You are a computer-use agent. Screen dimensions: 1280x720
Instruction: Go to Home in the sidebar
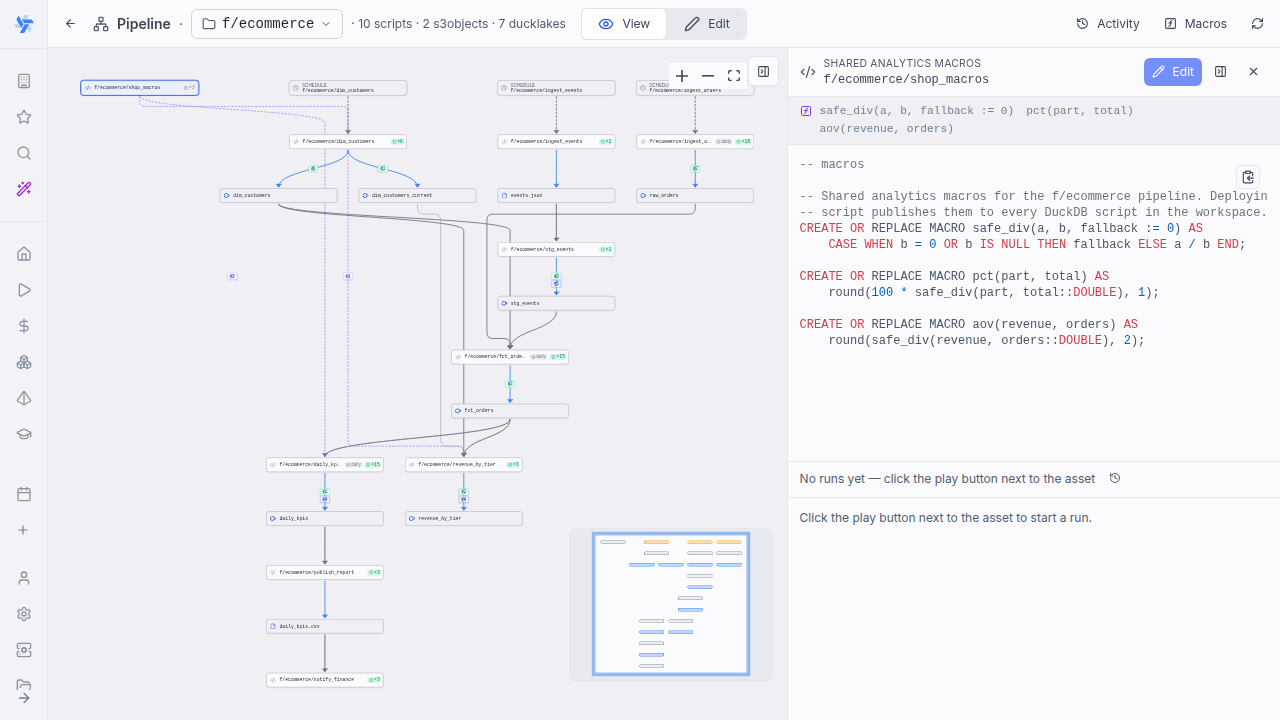click(24, 254)
